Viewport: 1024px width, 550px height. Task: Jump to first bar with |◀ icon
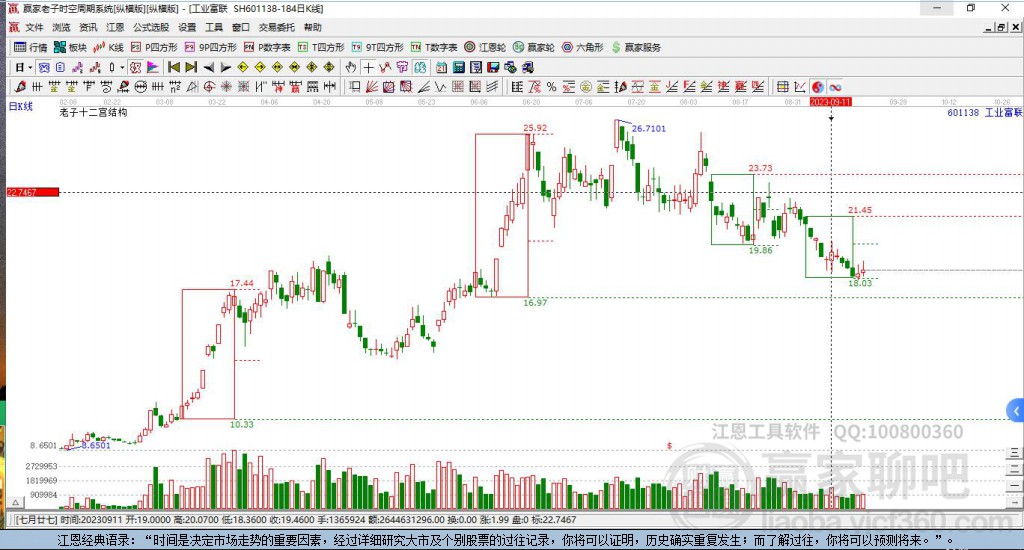[174, 67]
